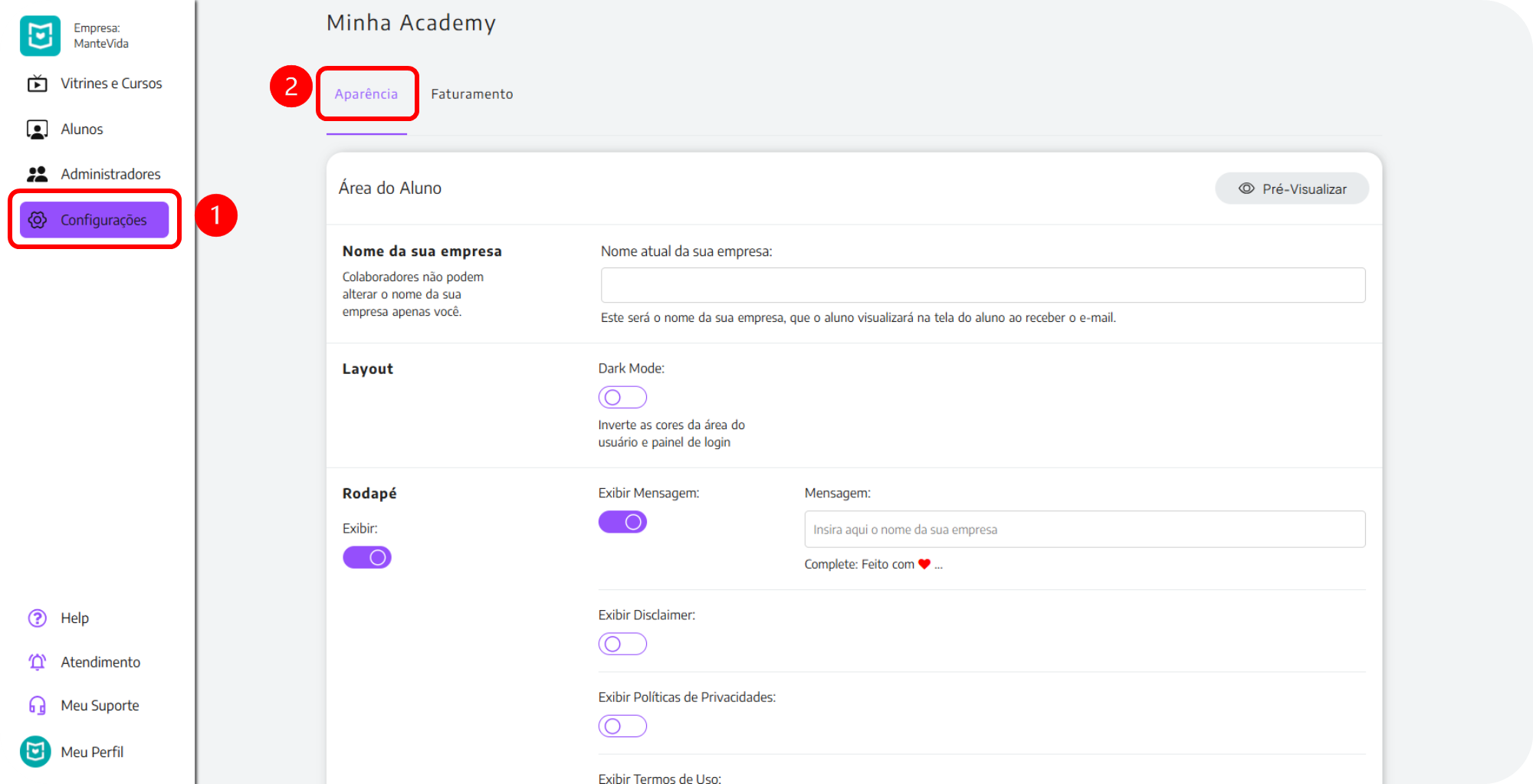The height and width of the screenshot is (784, 1533).
Task: Click the Configurações gear icon
Action: click(x=38, y=220)
